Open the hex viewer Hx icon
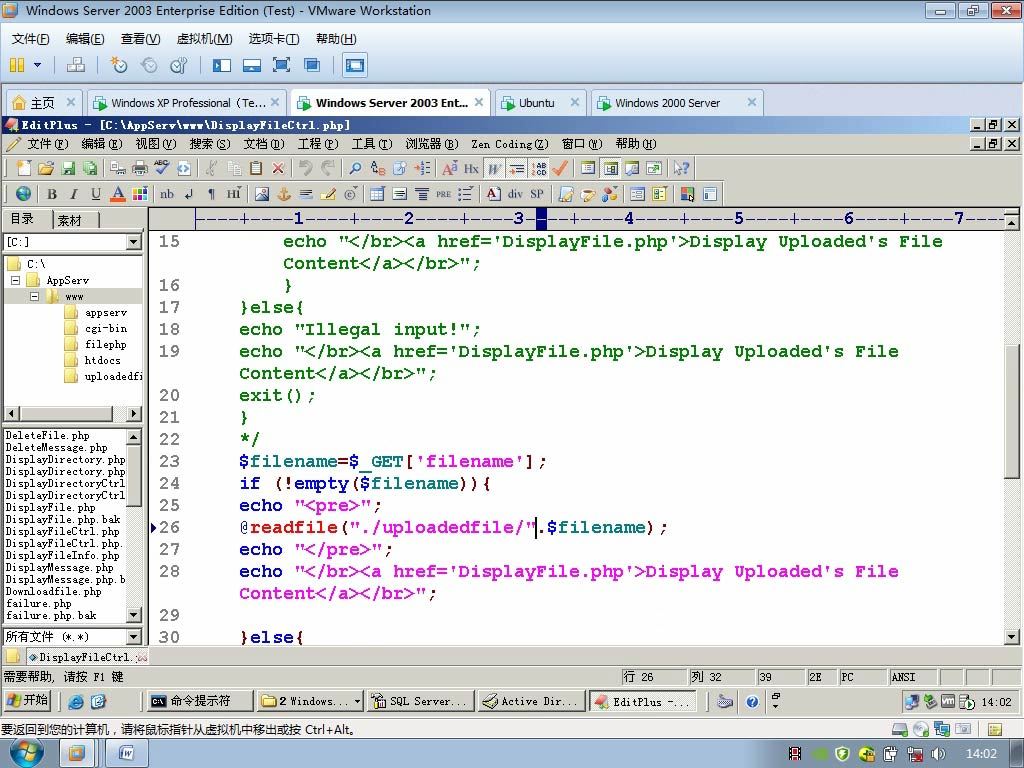The width and height of the screenshot is (1024, 768). pos(472,168)
